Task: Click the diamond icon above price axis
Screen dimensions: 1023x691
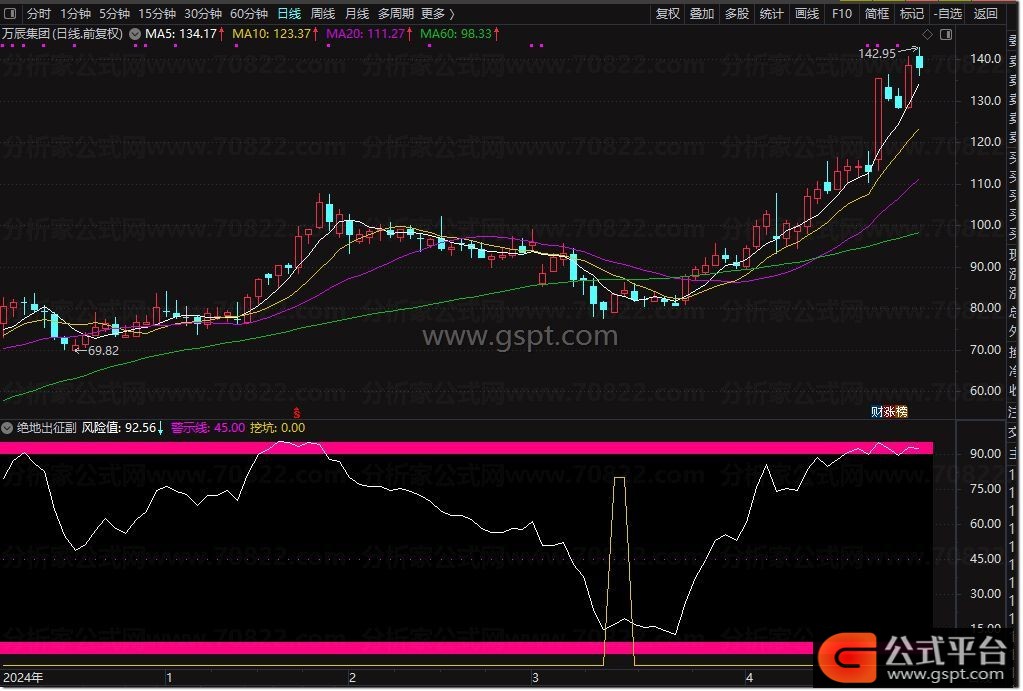Action: tap(927, 34)
